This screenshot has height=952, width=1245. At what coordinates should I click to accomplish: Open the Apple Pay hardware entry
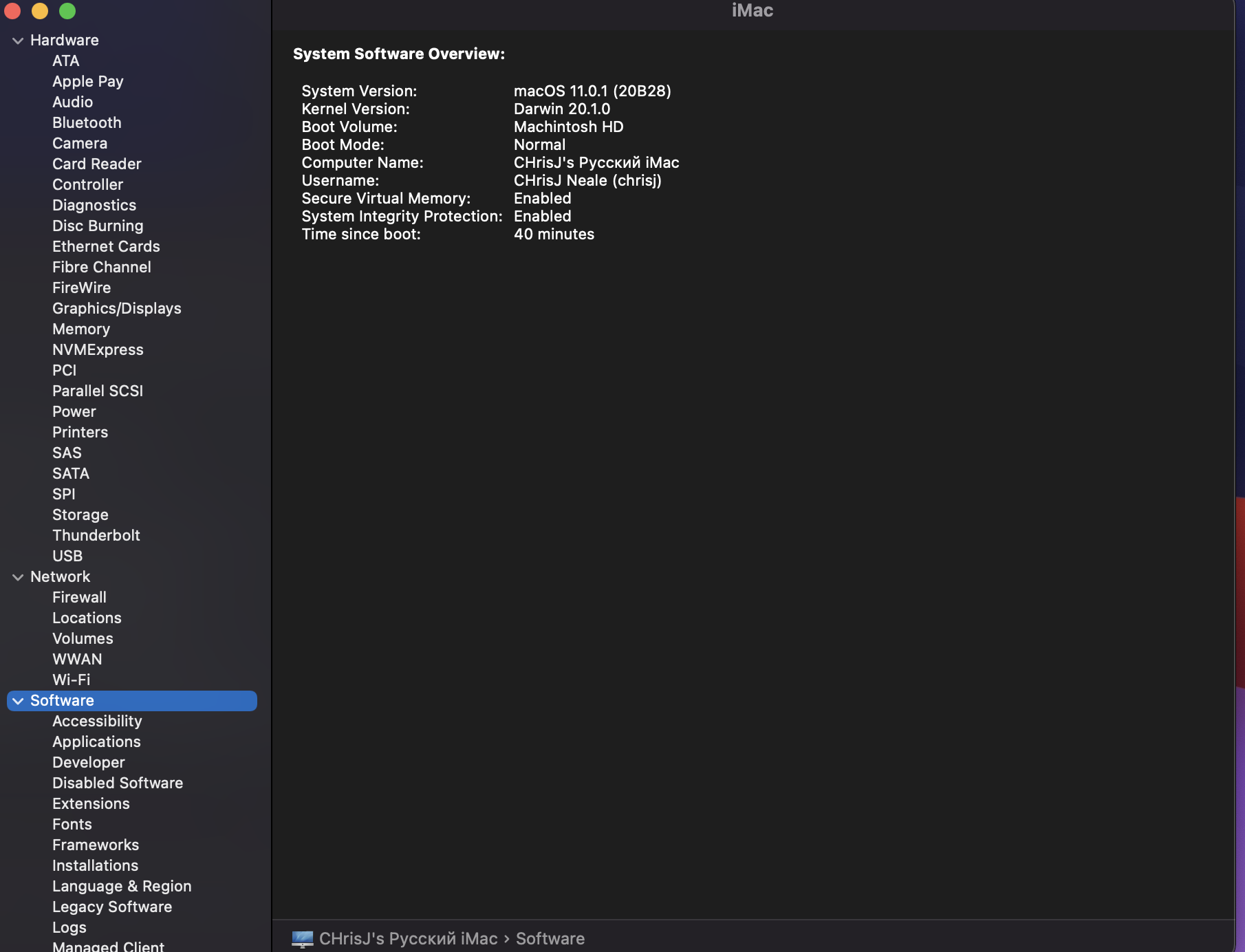(88, 82)
